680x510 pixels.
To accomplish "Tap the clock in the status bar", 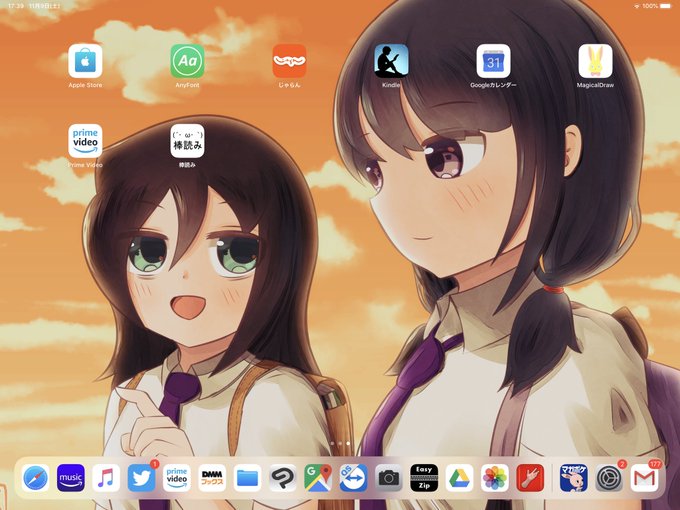I will point(15,6).
